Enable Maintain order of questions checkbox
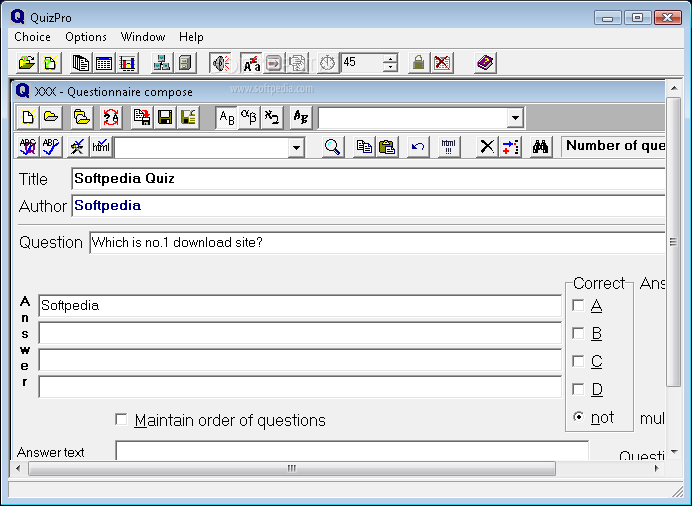 click(121, 419)
